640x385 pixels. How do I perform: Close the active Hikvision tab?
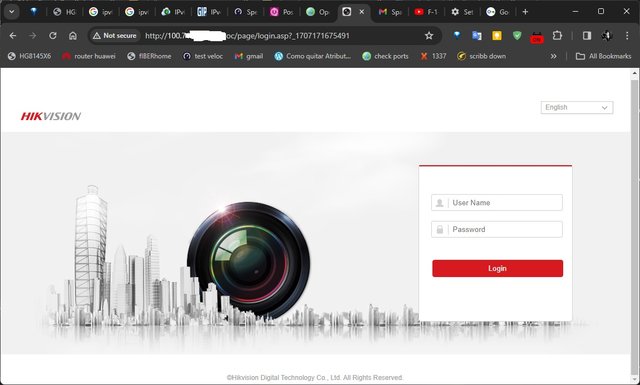(362, 12)
